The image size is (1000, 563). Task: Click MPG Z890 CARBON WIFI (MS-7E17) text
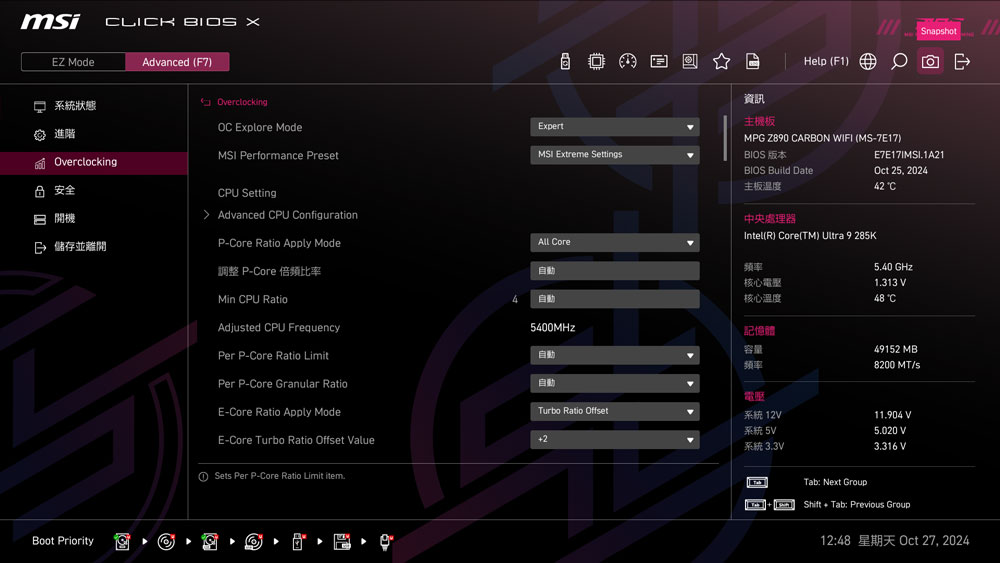822,138
